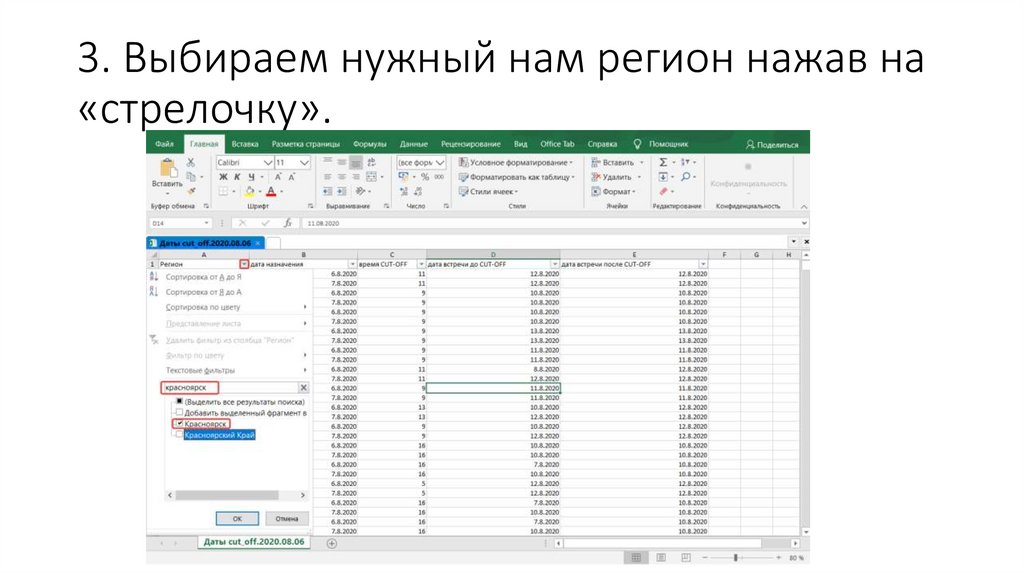1024x574 pixels.
Task: Click the AutoSum sigma icon
Action: [664, 162]
